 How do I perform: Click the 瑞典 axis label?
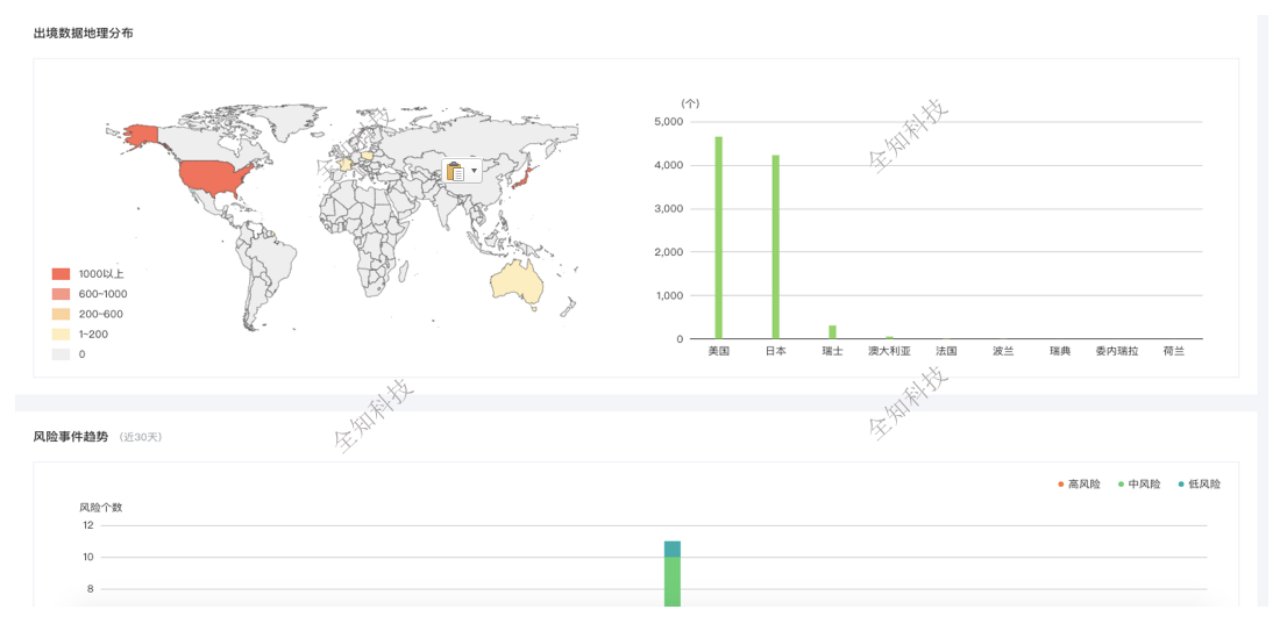(x=1060, y=352)
